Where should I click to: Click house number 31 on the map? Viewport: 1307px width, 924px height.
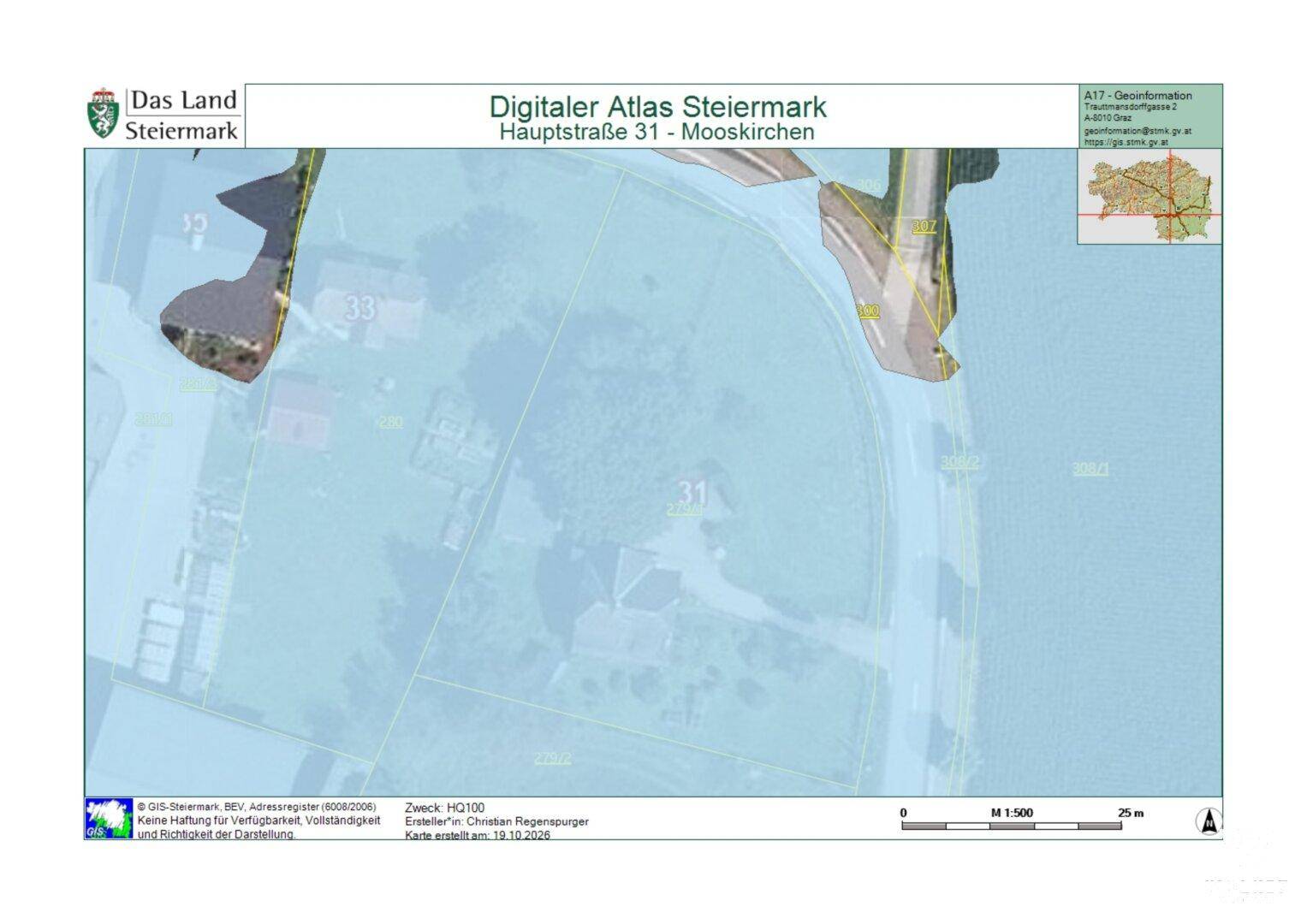click(x=692, y=492)
